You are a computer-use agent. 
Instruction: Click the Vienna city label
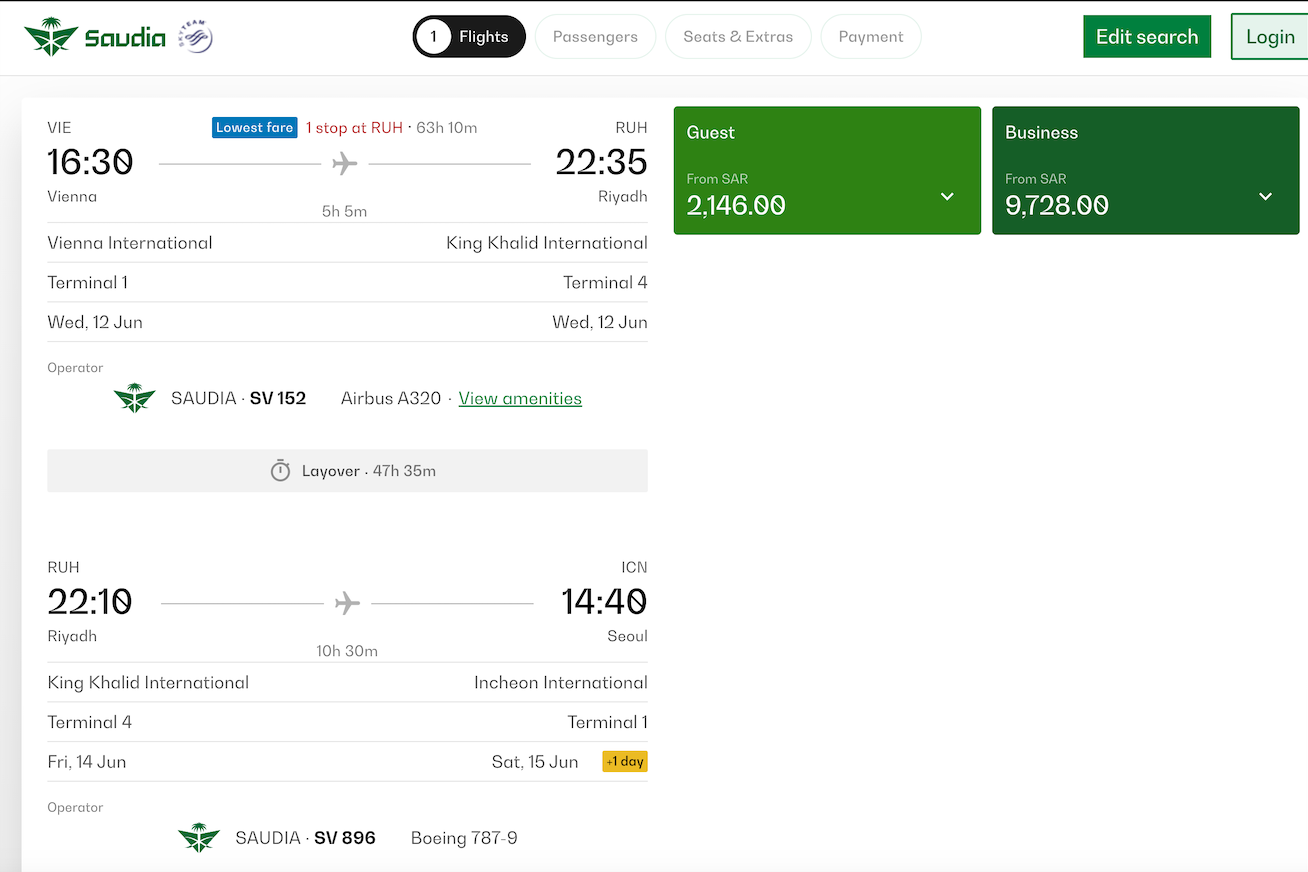(x=72, y=197)
